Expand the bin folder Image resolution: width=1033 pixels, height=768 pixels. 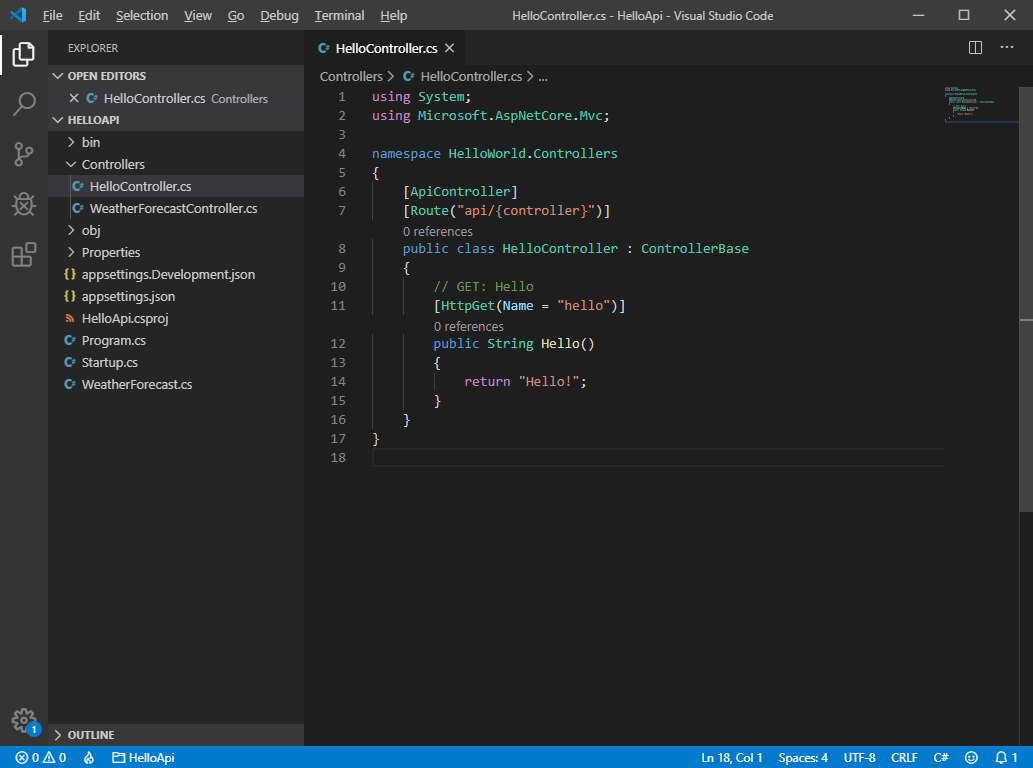point(90,142)
